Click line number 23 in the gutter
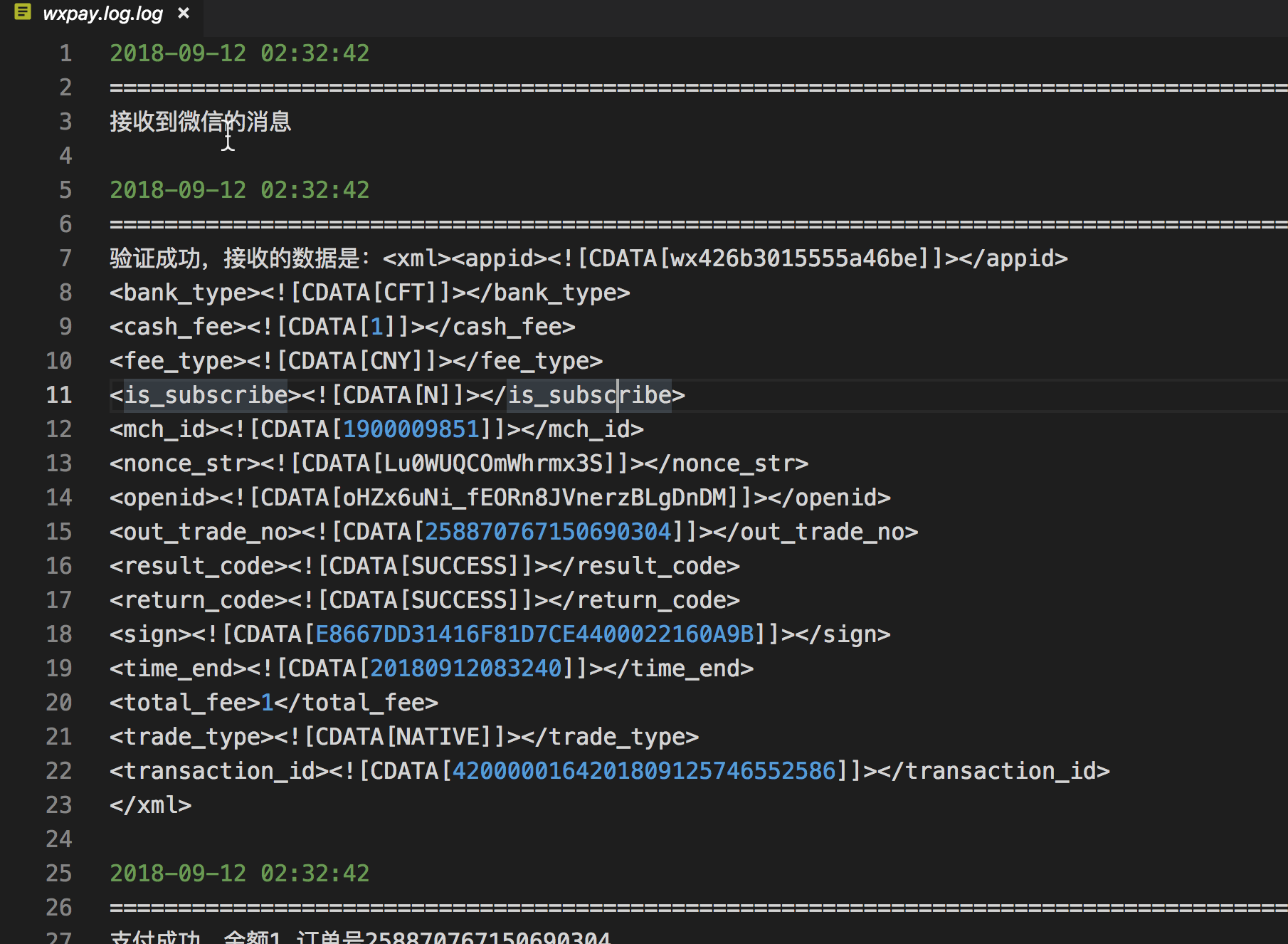 click(x=59, y=805)
